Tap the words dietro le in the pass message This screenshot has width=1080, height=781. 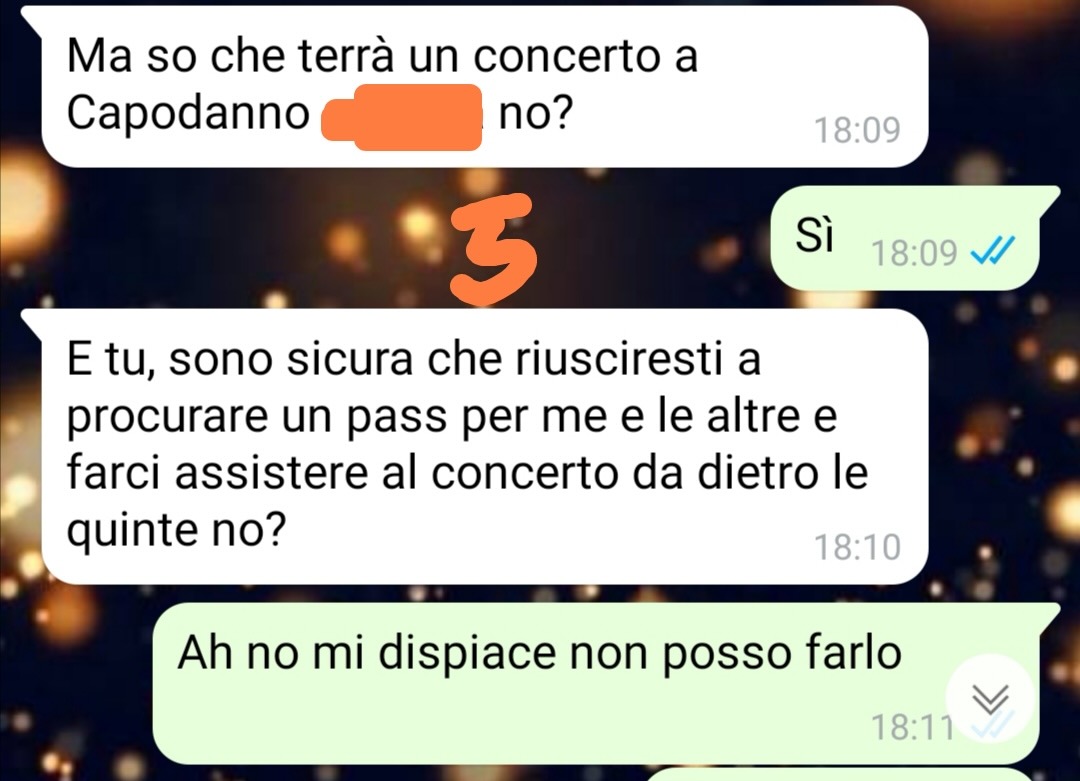(782, 472)
